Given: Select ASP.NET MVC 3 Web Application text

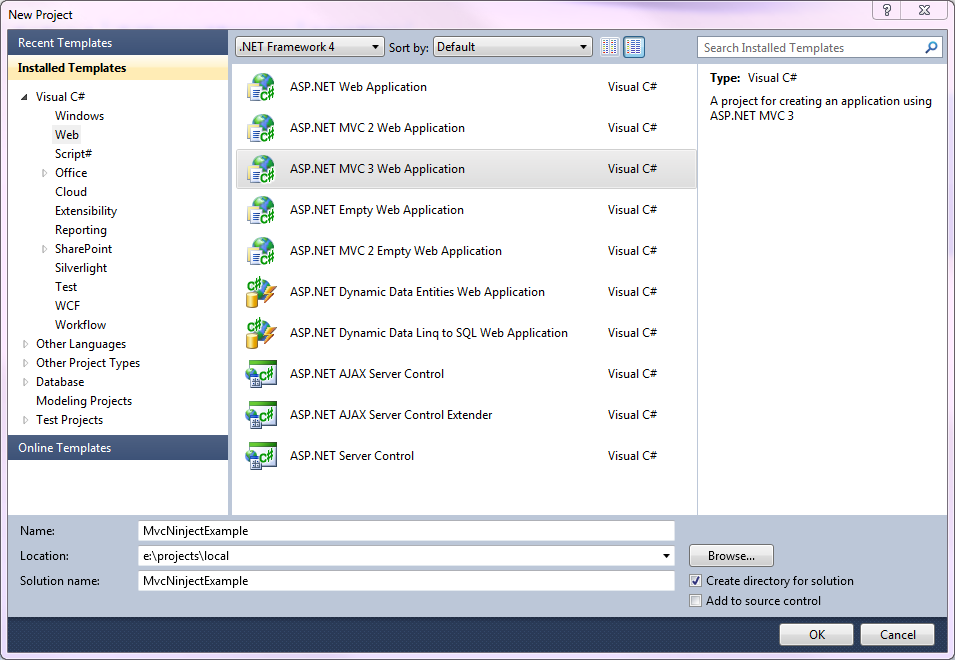Looking at the screenshot, I should [377, 169].
